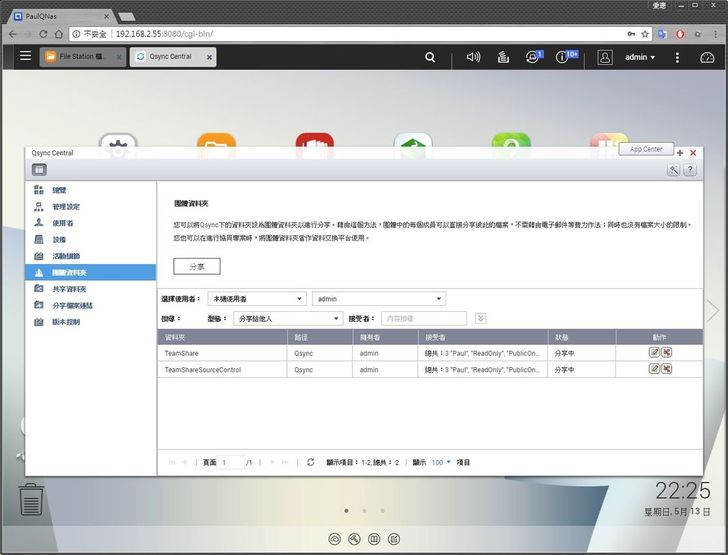Click the edit icon for the TeamShare row
This screenshot has width=728, height=555.
(x=655, y=352)
